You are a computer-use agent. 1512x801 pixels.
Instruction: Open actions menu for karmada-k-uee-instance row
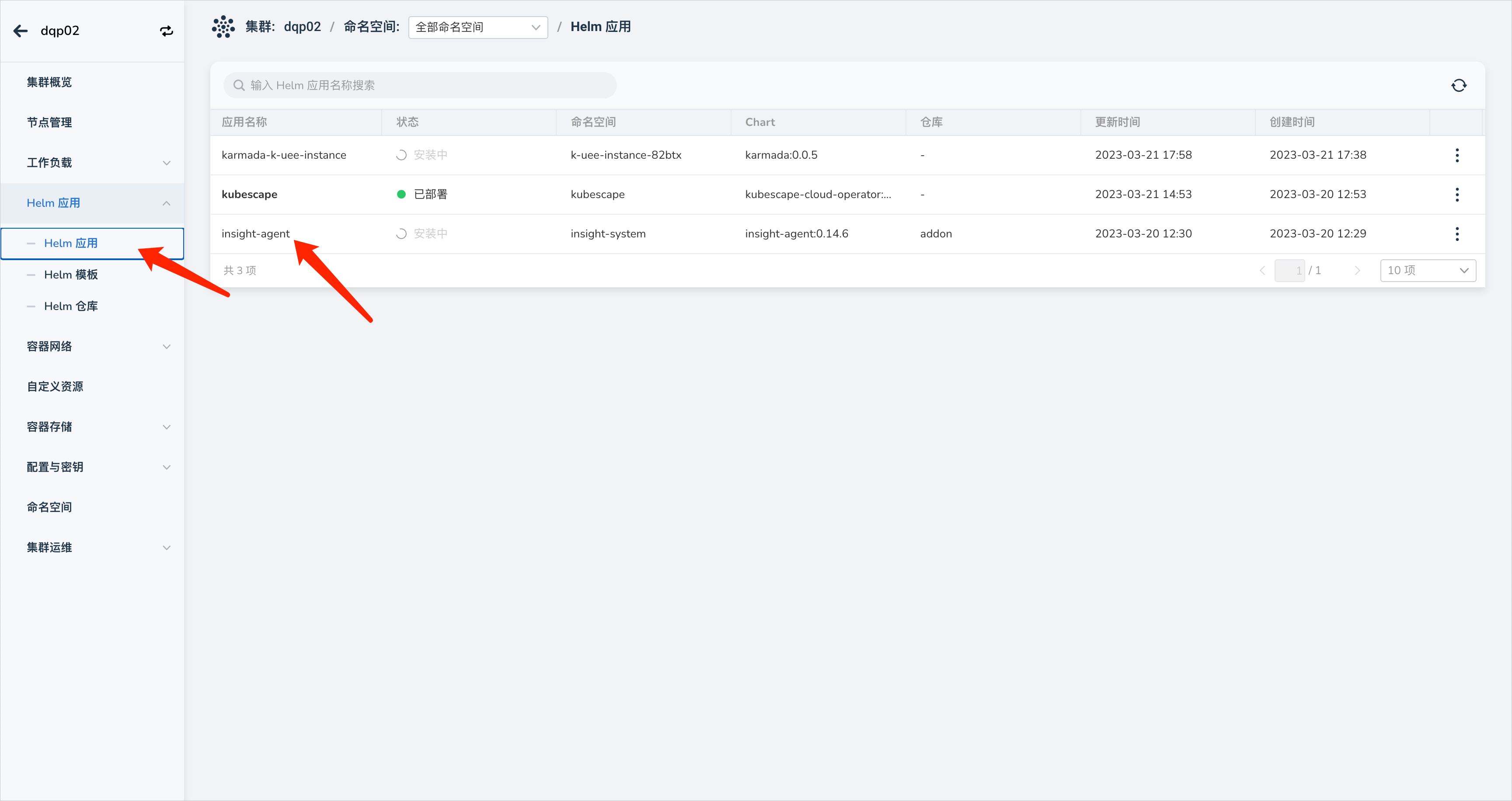[1457, 156]
